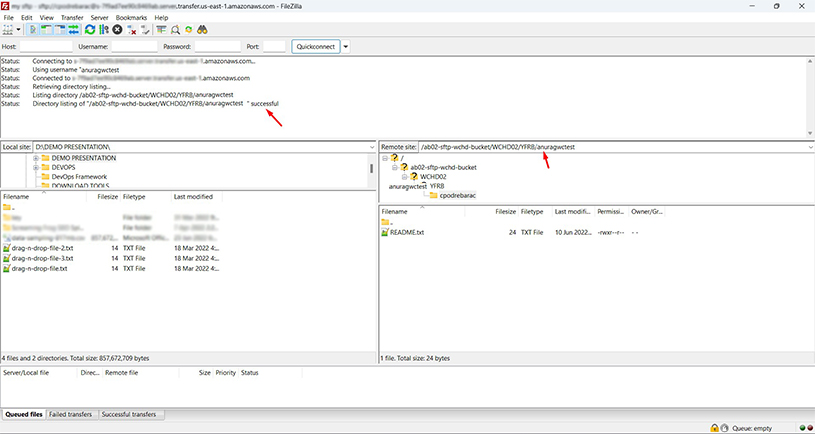Open the Bookmarks menu

click(x=132, y=18)
